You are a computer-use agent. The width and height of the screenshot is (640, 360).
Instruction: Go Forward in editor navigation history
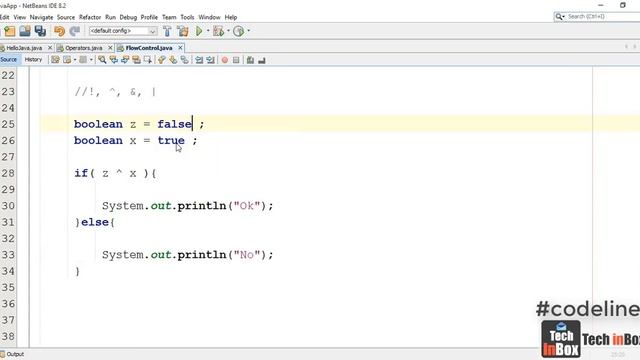[83, 60]
